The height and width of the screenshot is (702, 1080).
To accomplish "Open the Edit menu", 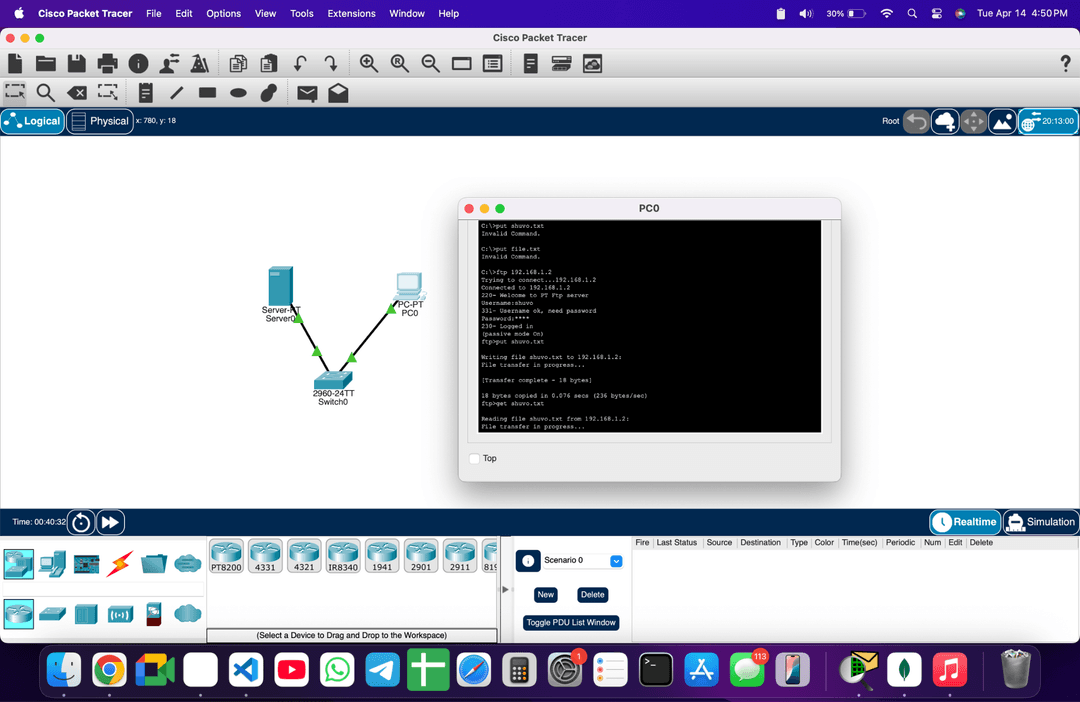I will (184, 13).
